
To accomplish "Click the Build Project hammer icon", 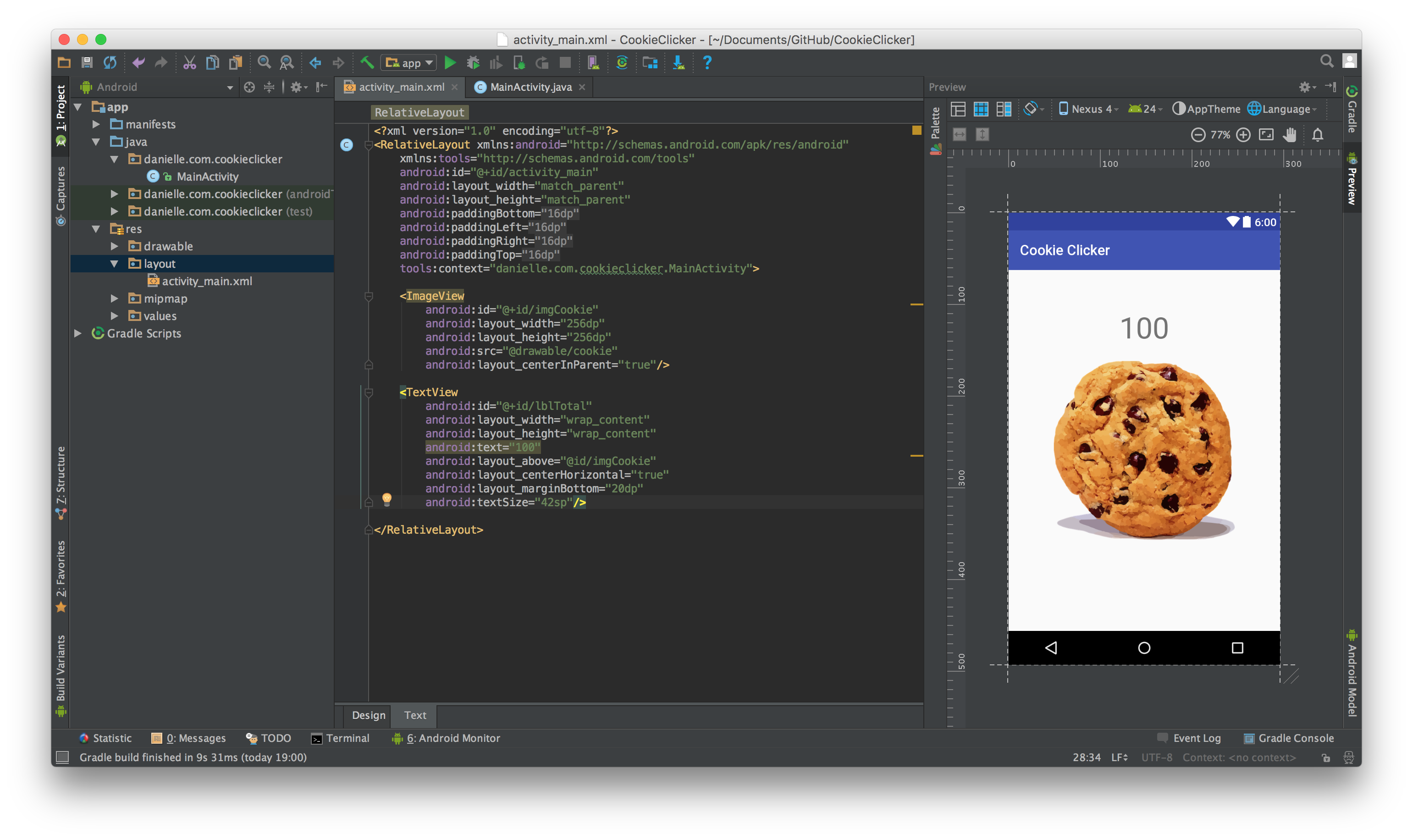I will coord(364,62).
